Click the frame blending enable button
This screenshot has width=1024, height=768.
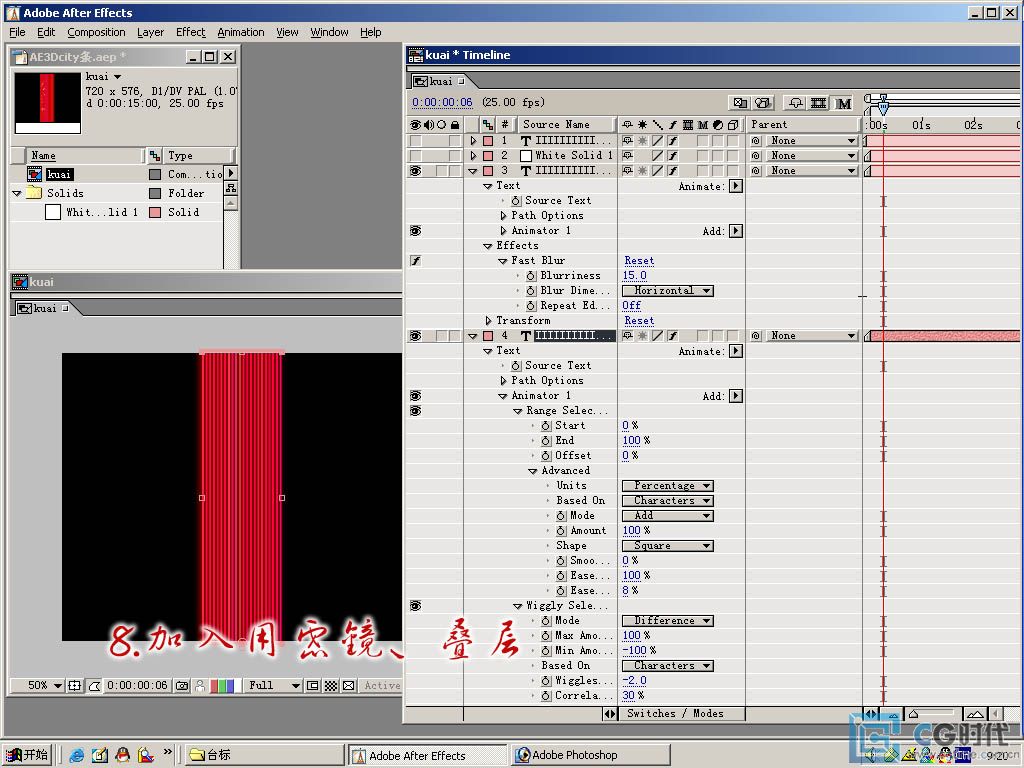pyautogui.click(x=818, y=103)
